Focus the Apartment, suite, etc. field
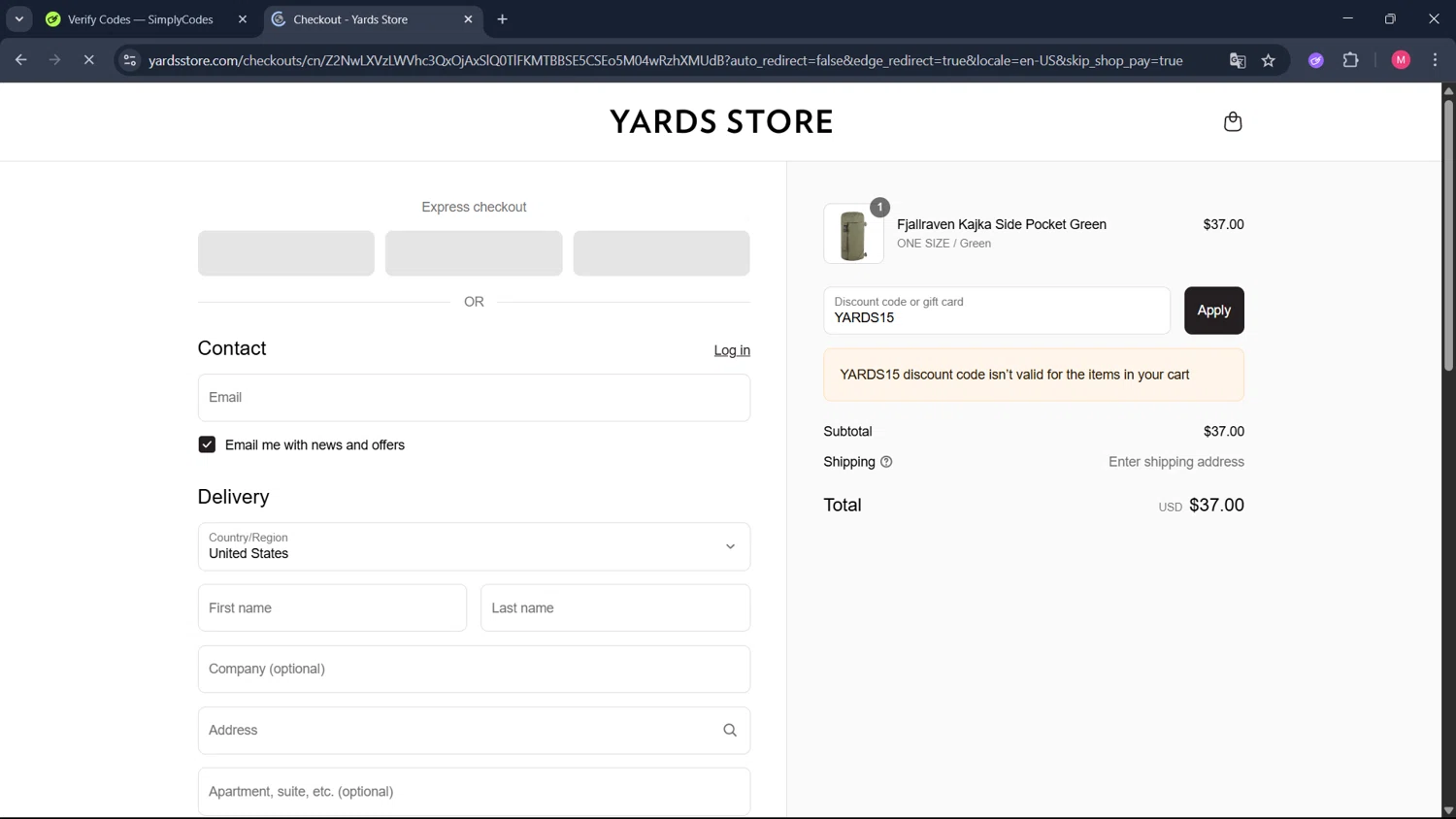 point(474,792)
